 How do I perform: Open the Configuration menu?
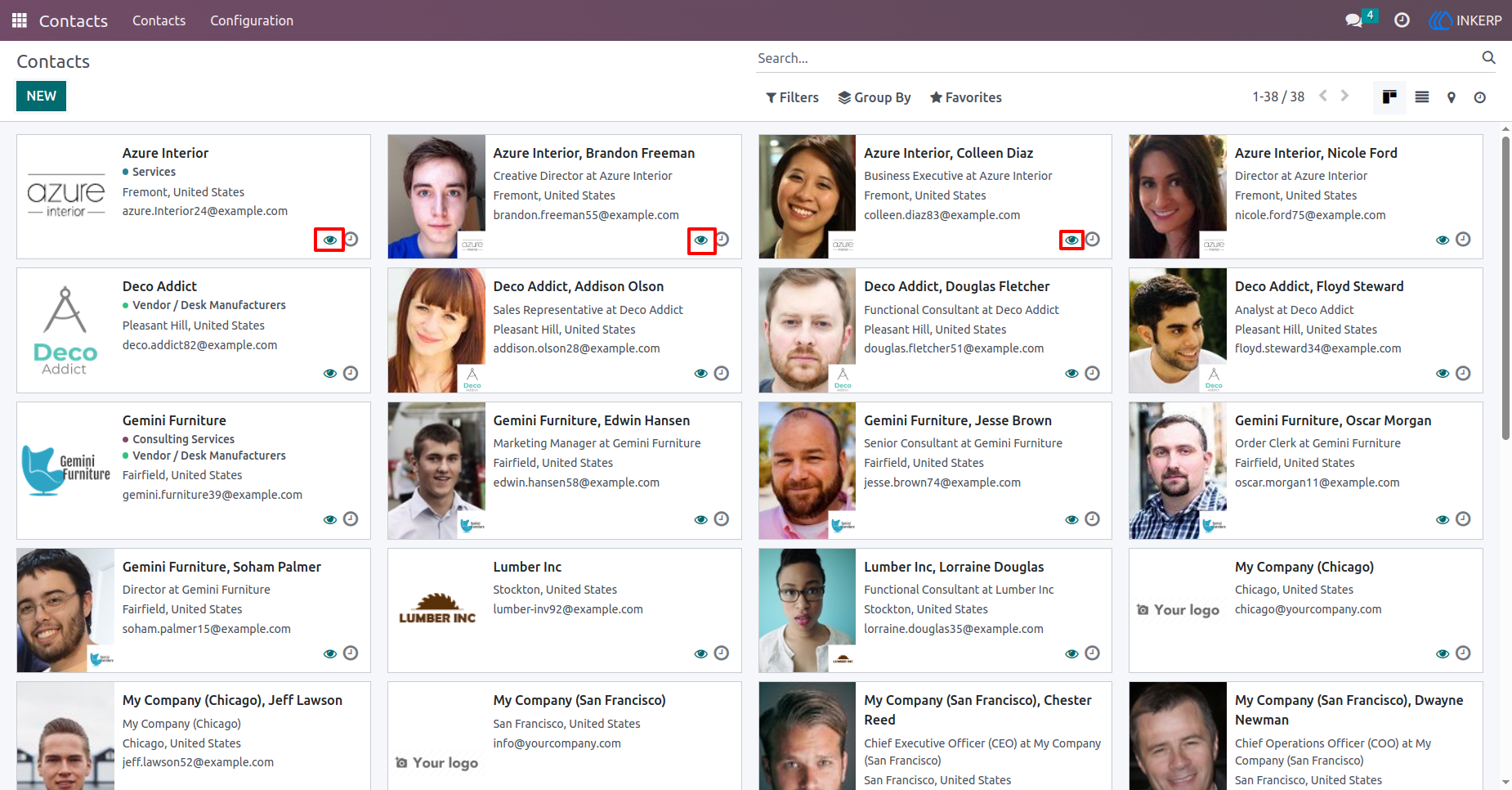252,20
